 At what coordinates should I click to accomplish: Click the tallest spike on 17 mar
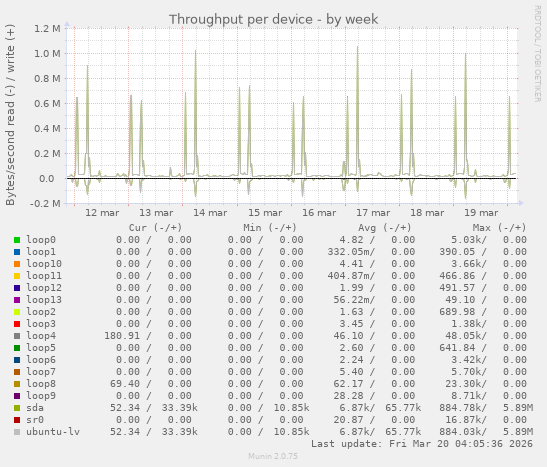[358, 112]
